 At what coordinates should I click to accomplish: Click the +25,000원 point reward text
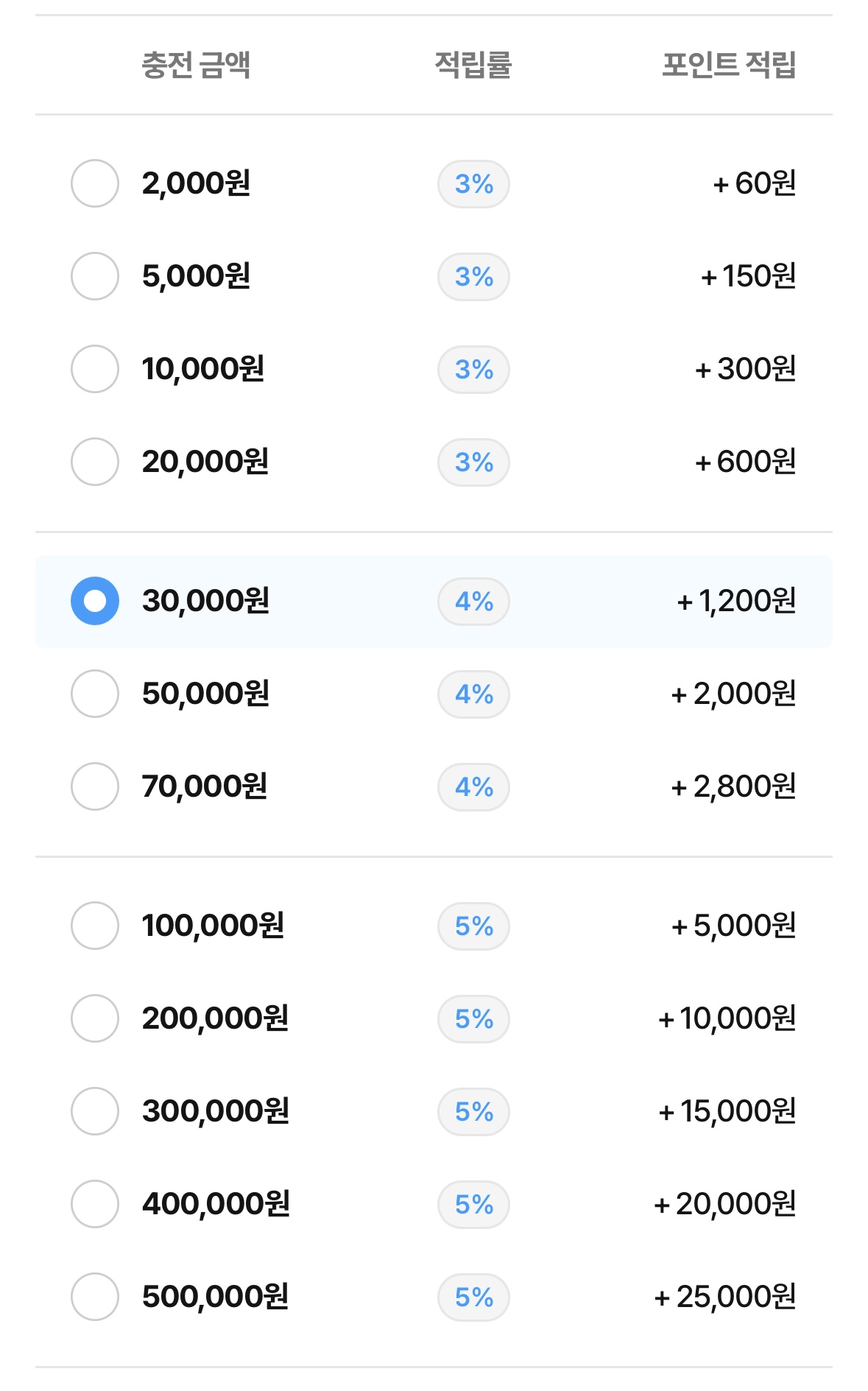point(725,1297)
